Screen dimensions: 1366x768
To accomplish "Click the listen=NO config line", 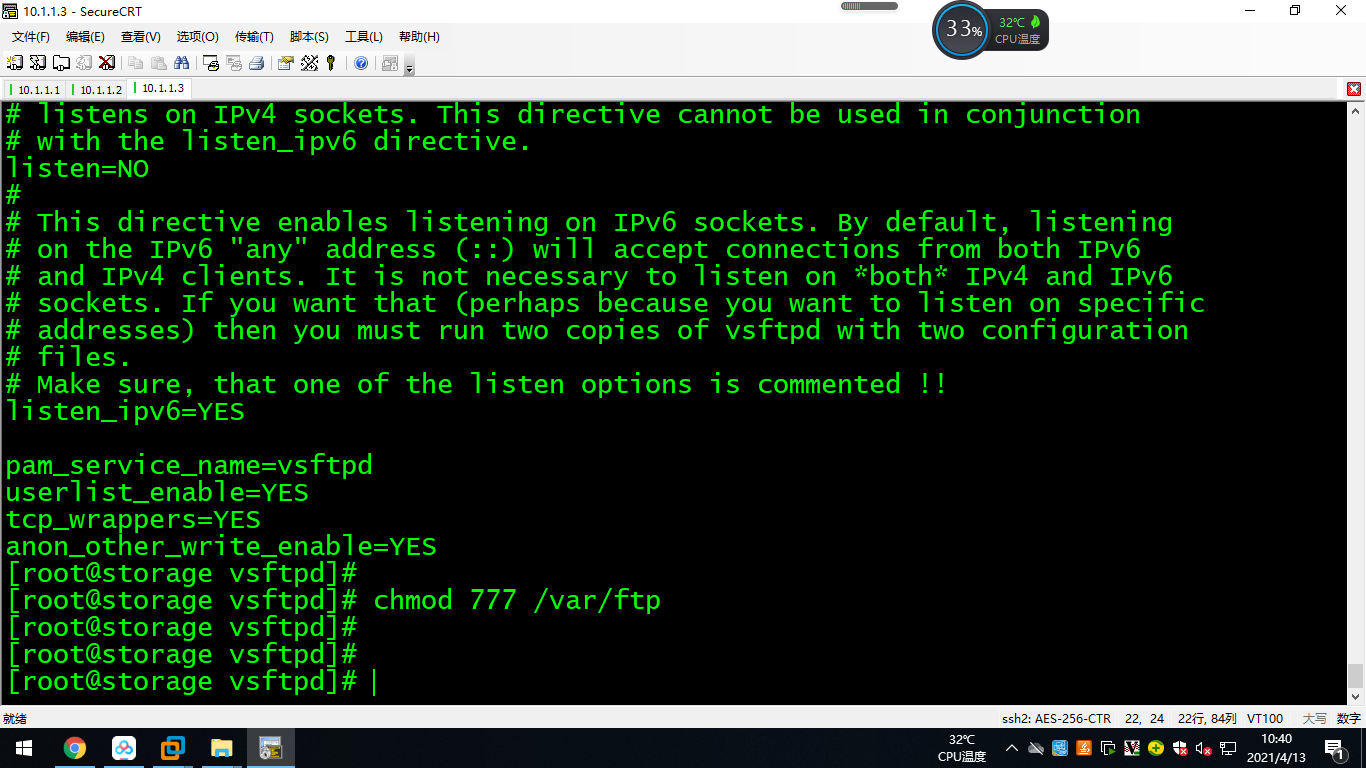I will click(x=78, y=169).
